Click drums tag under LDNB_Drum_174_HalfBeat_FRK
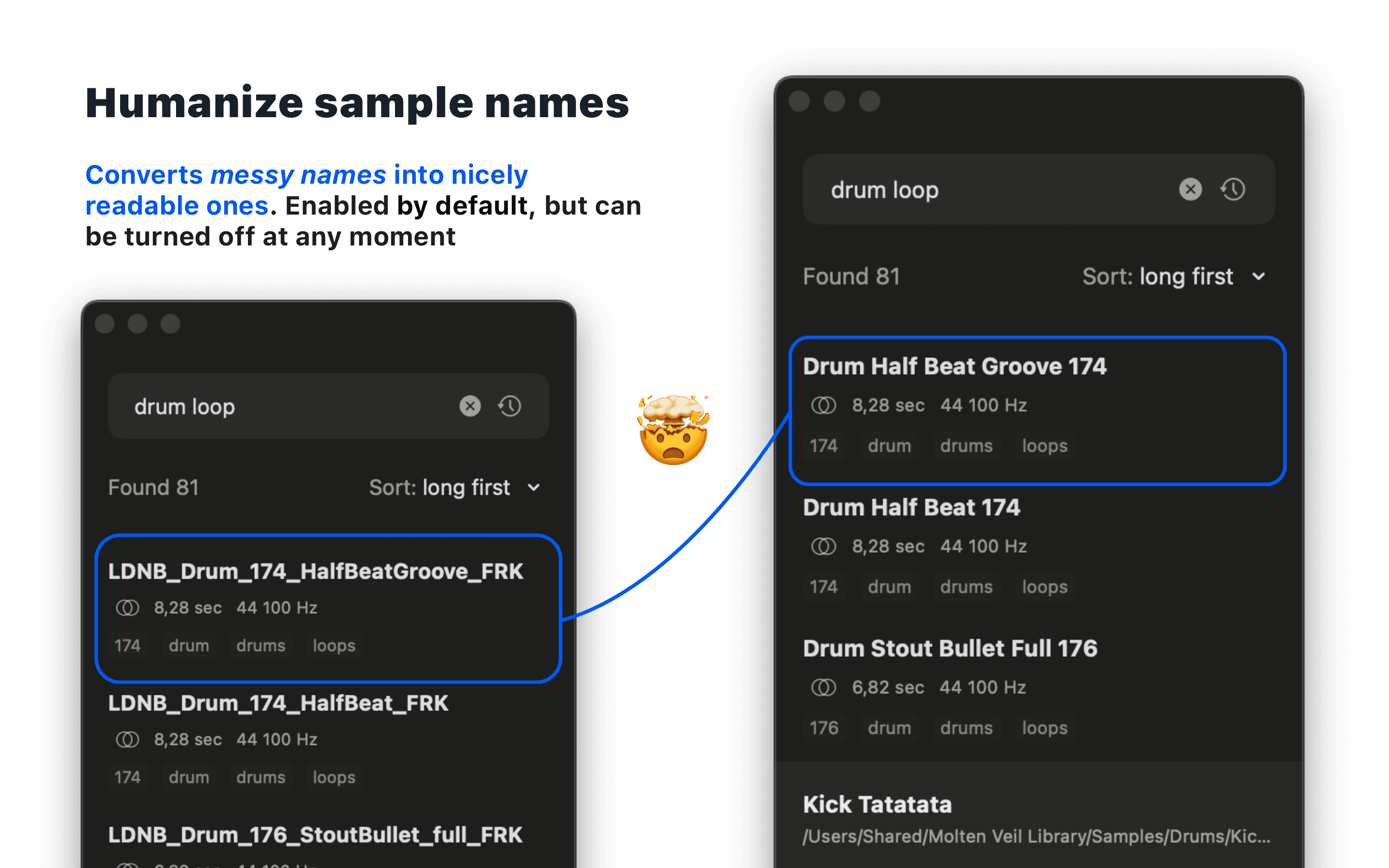 click(260, 777)
